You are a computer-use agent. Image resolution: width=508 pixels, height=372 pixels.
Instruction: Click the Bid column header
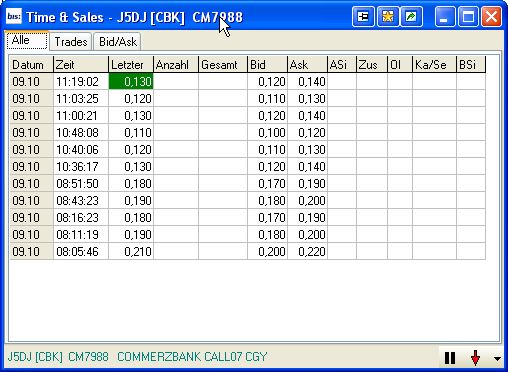tap(268, 65)
